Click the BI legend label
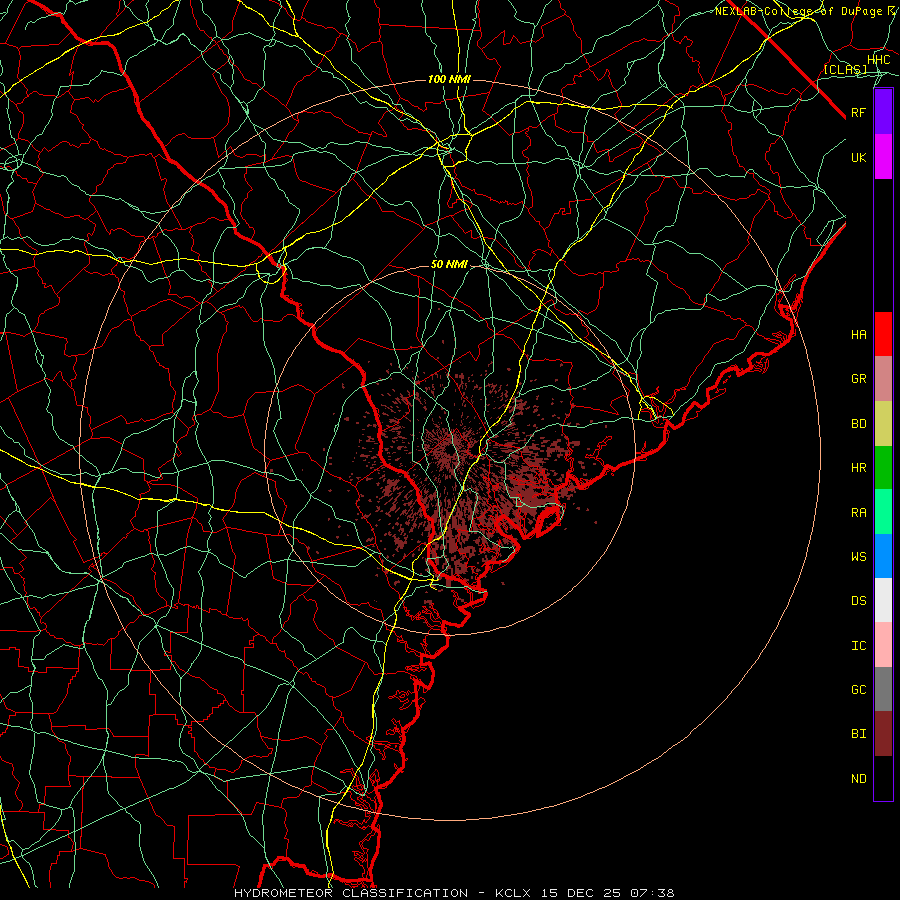The height and width of the screenshot is (900, 900). pyautogui.click(x=859, y=734)
